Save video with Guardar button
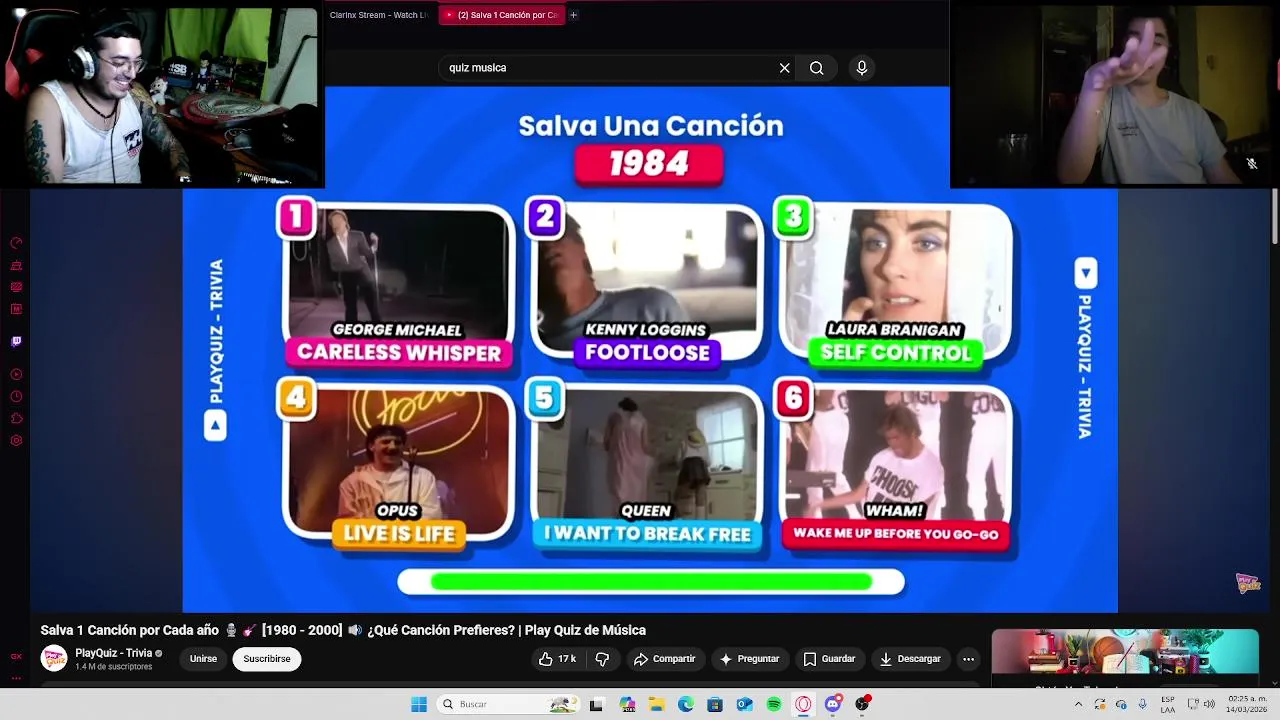1280x720 pixels. click(x=829, y=659)
